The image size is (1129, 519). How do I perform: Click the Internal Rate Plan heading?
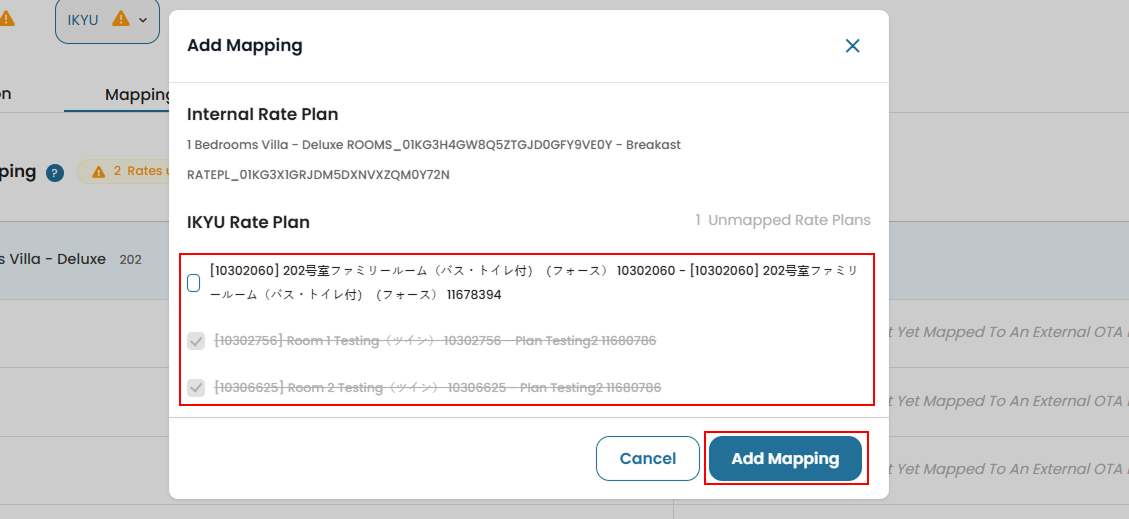tap(263, 114)
